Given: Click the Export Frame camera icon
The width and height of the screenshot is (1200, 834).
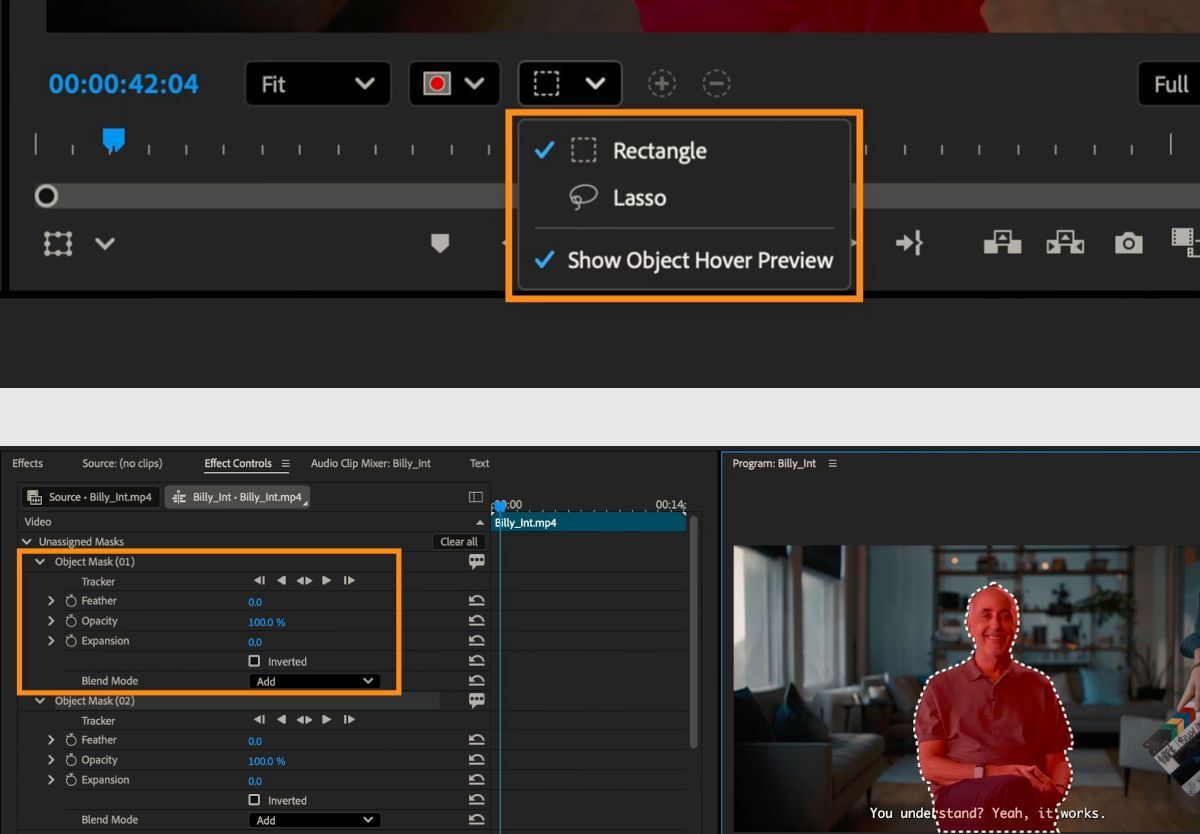Looking at the screenshot, I should (1128, 241).
